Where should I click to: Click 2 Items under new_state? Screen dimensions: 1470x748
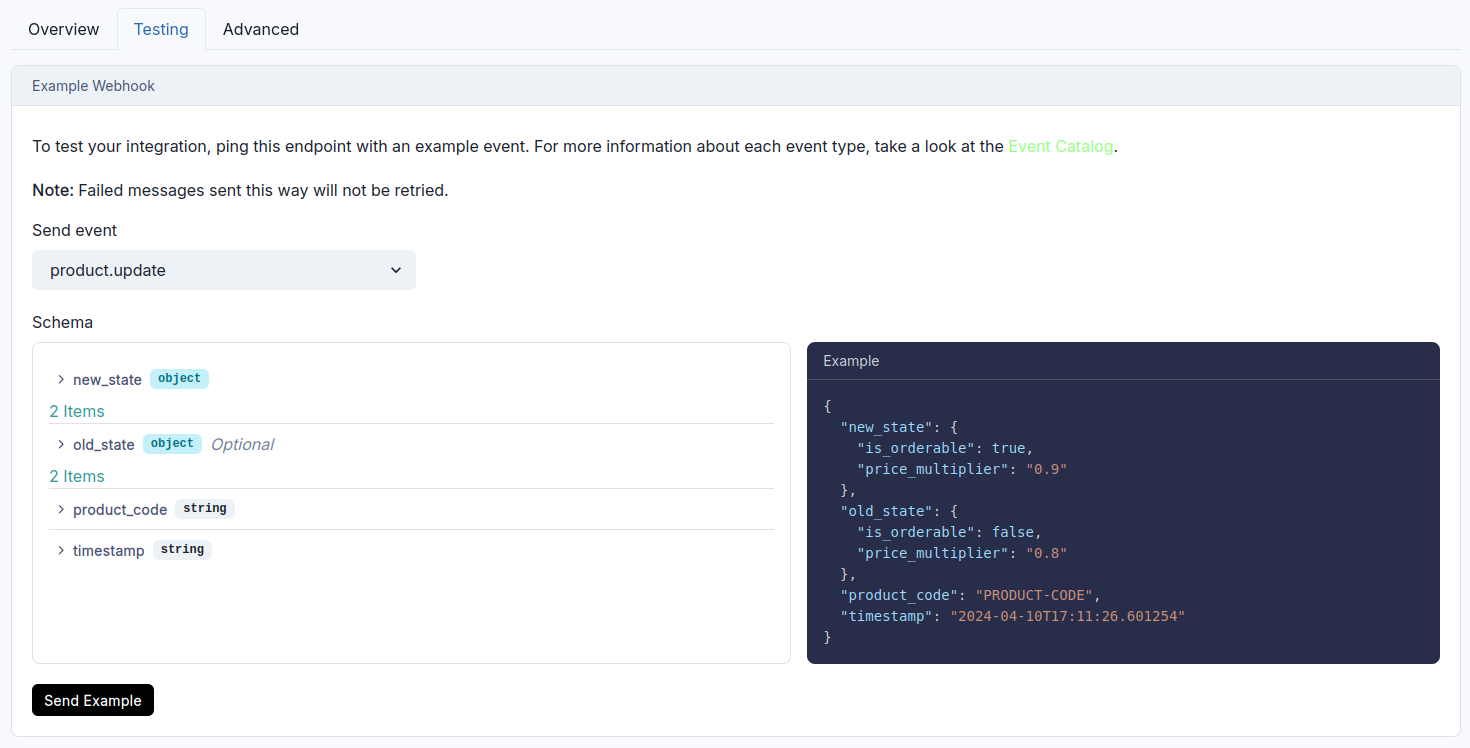(x=77, y=411)
